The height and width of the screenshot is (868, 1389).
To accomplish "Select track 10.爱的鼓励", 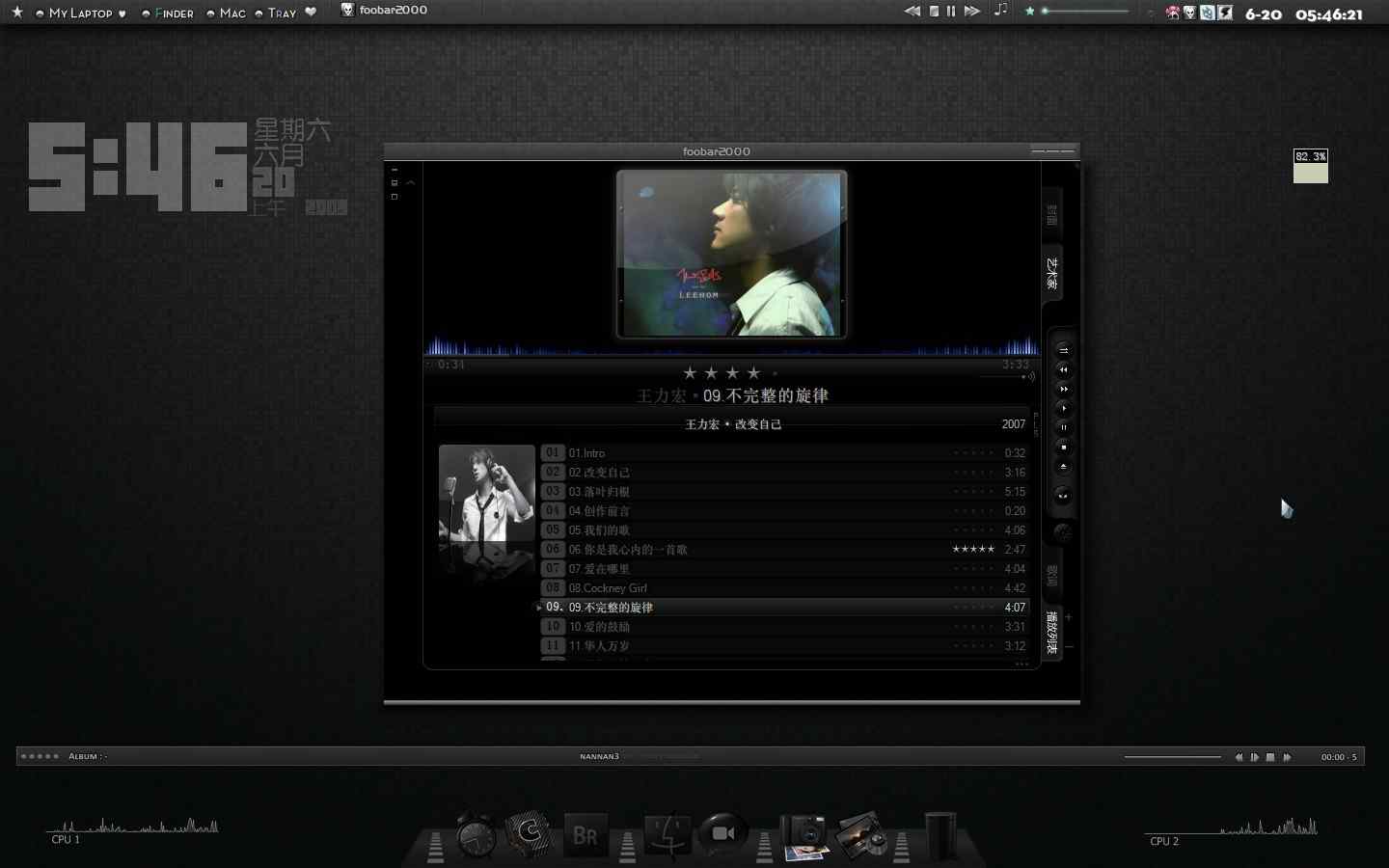I will tap(784, 627).
